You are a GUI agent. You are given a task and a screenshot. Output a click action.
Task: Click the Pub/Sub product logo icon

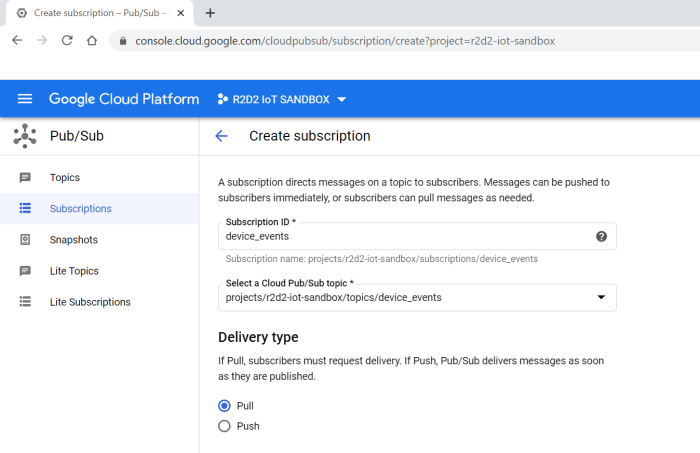click(x=25, y=136)
